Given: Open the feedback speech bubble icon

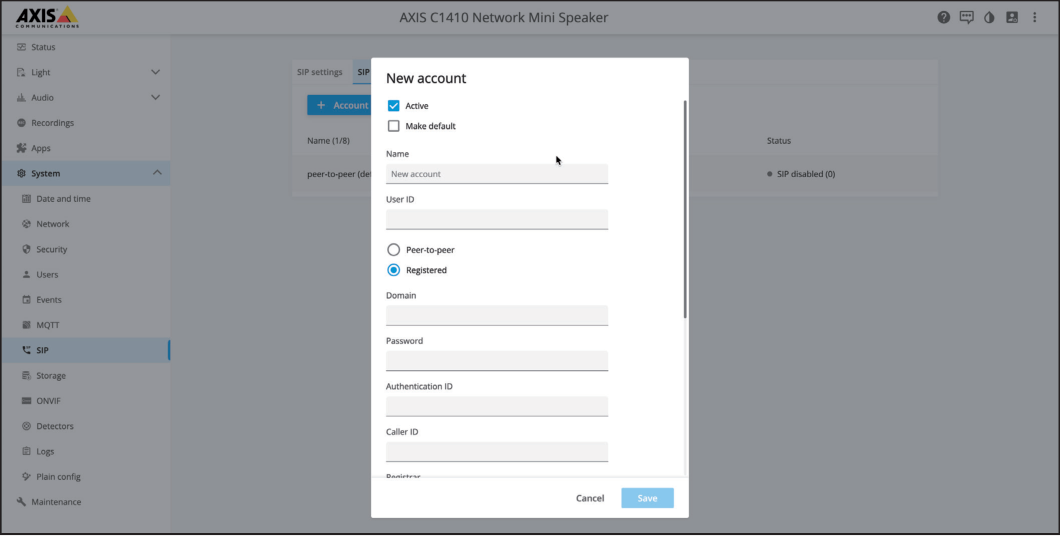Looking at the screenshot, I should 967,18.
